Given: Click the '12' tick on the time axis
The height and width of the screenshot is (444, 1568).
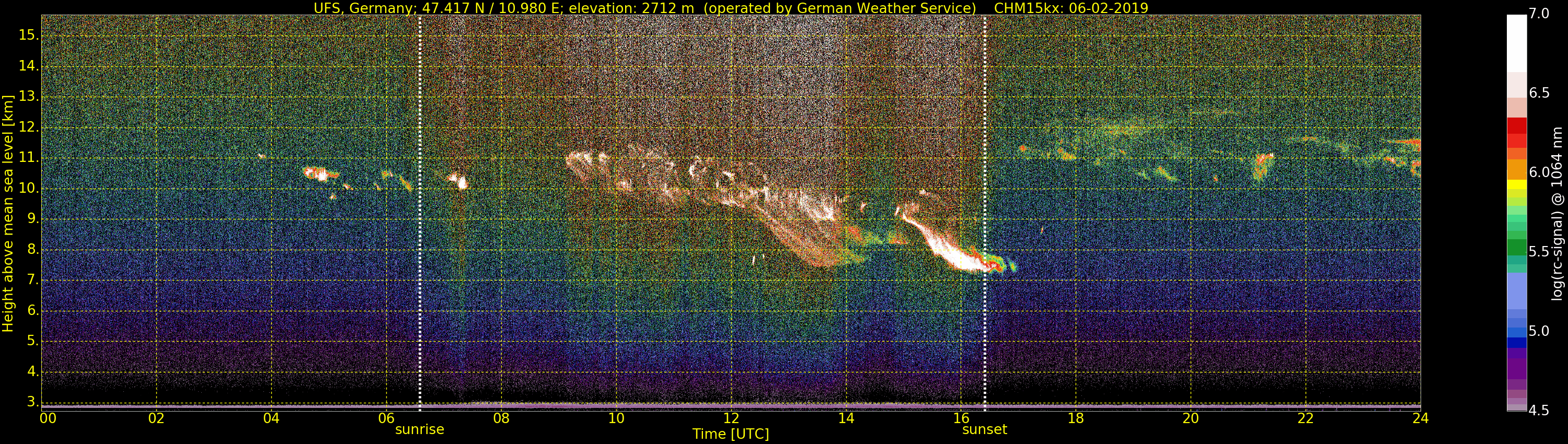Looking at the screenshot, I should tap(731, 418).
